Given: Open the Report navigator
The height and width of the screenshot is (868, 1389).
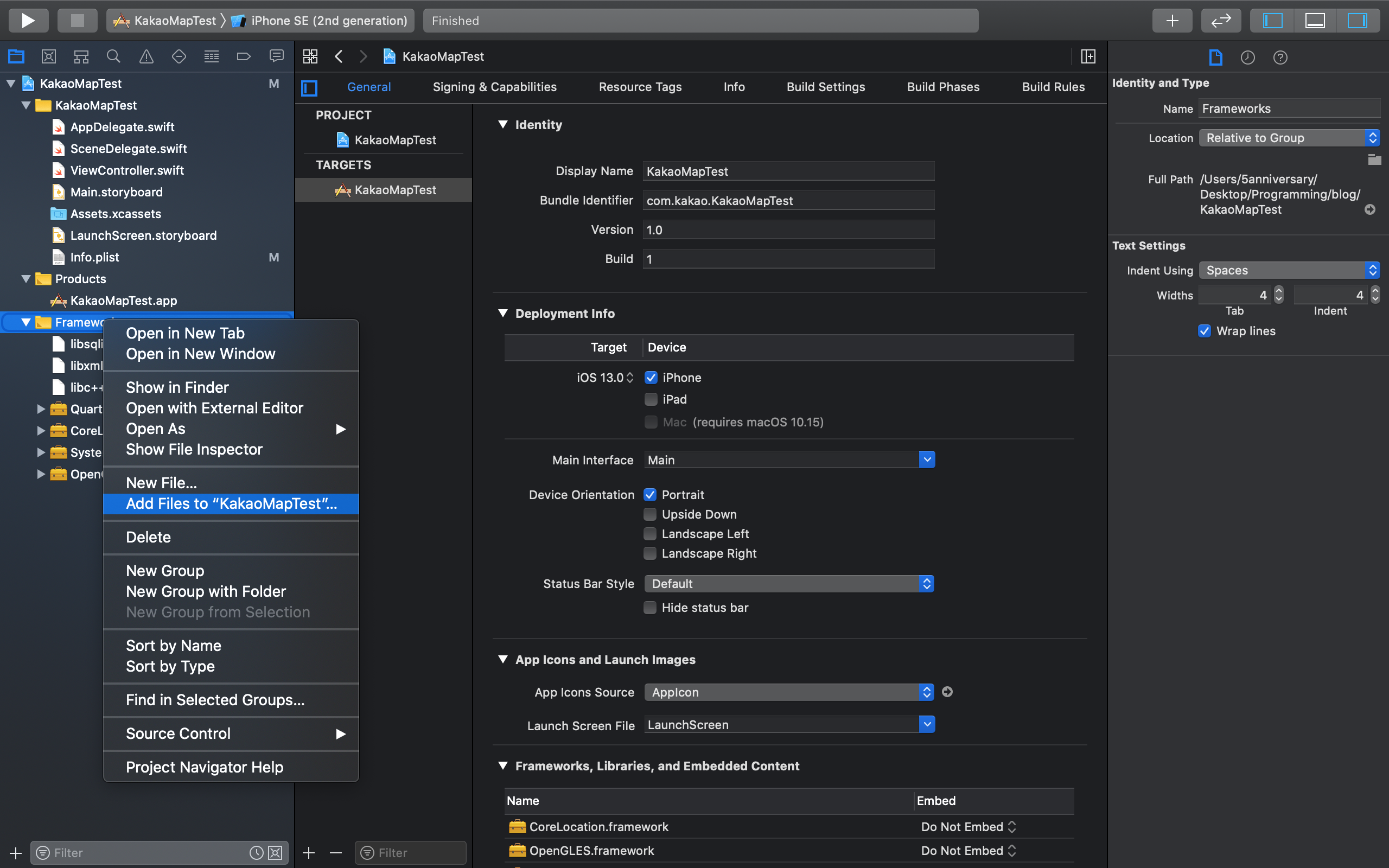Looking at the screenshot, I should coord(277,56).
